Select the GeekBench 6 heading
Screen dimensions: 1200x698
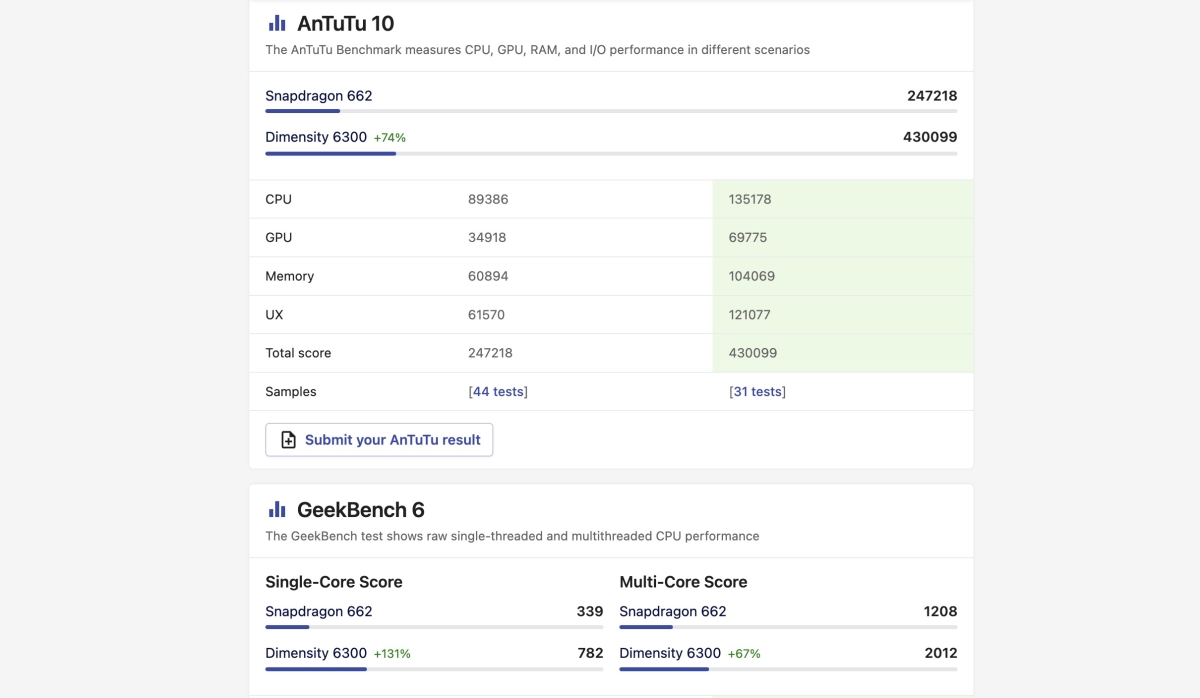coord(361,510)
